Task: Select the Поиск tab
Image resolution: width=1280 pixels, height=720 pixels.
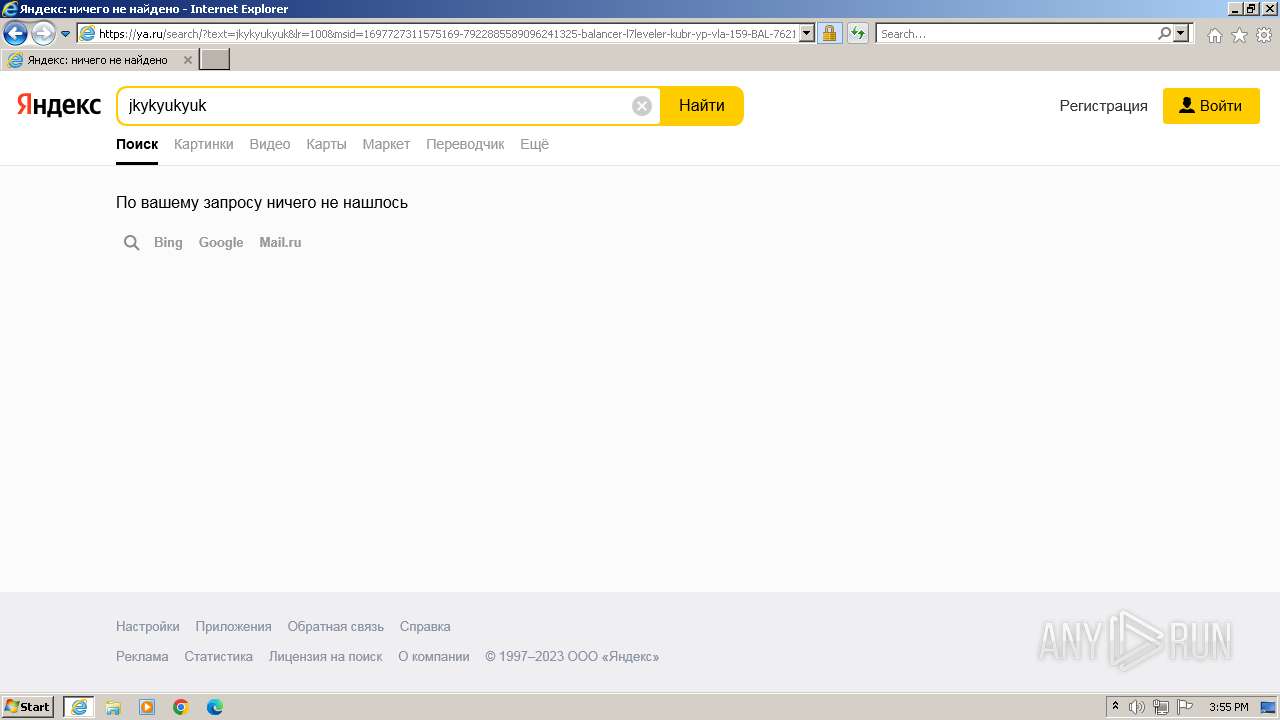Action: (x=137, y=144)
